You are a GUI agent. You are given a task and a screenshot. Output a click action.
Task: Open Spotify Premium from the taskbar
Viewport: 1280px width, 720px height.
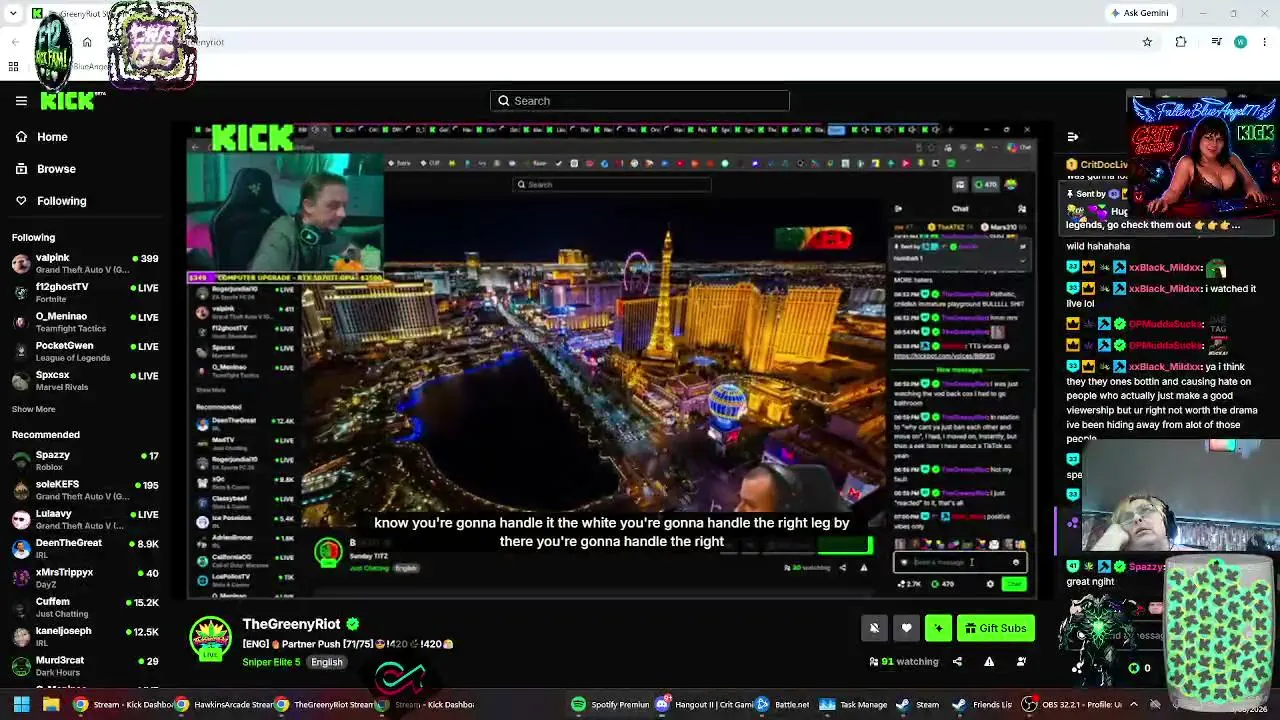[611, 704]
